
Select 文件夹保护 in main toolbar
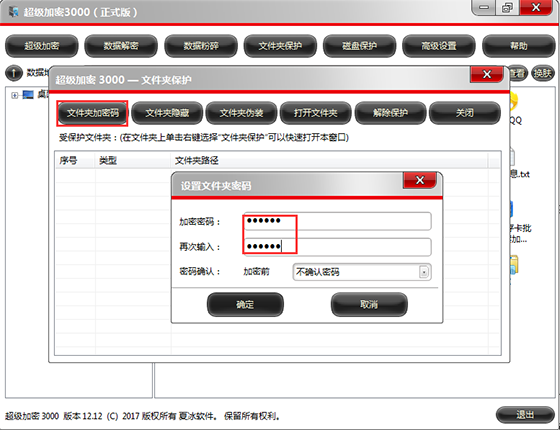pyautogui.click(x=280, y=46)
